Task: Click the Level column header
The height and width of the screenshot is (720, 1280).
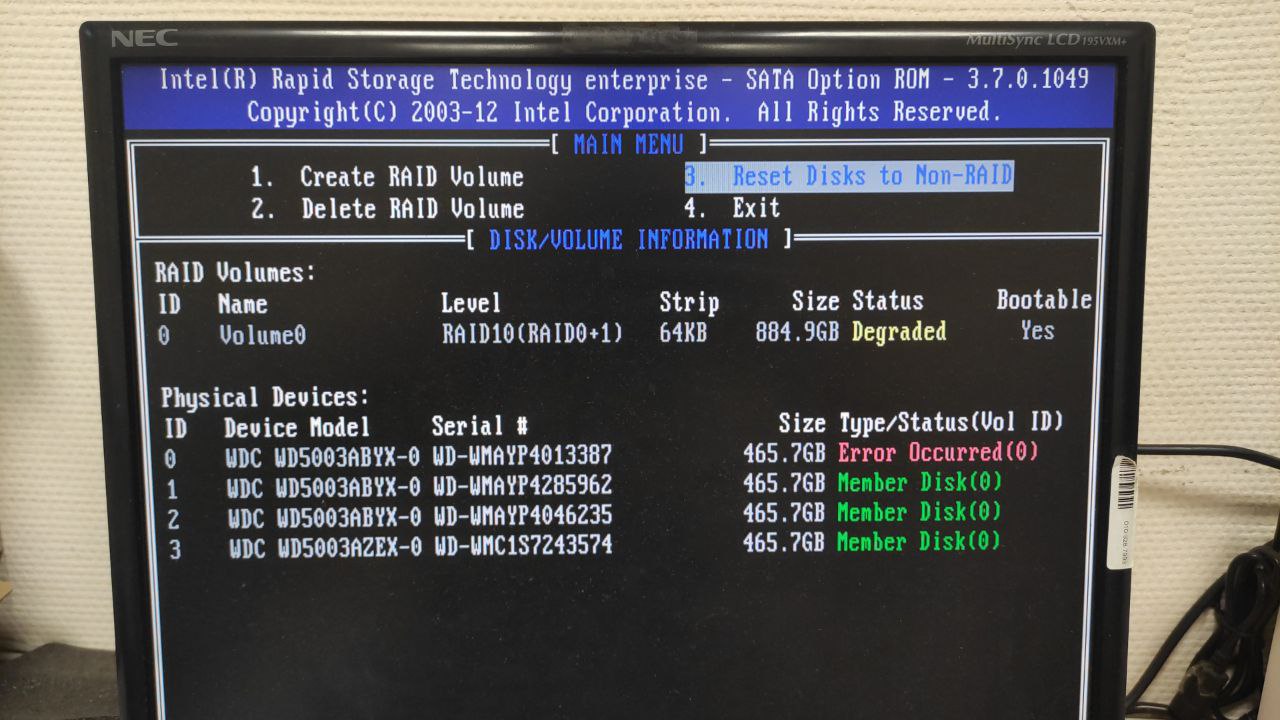Action: tap(471, 303)
